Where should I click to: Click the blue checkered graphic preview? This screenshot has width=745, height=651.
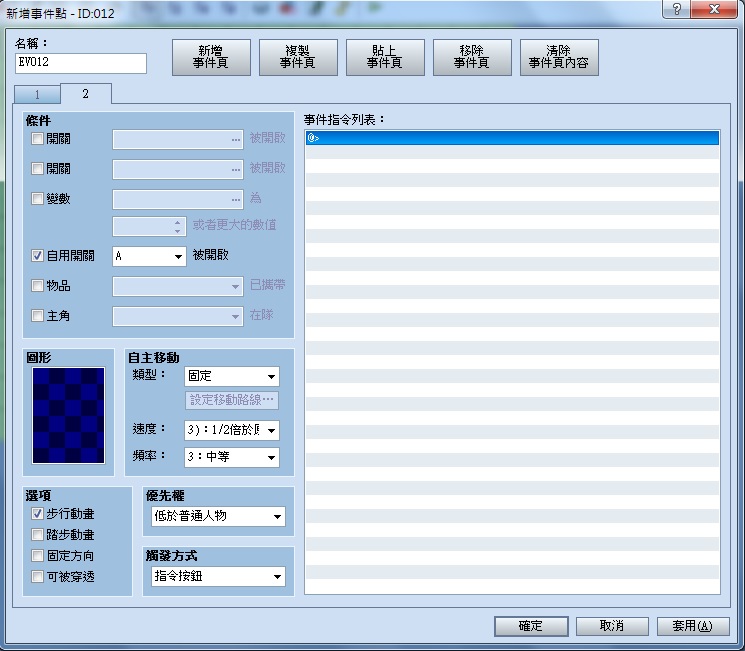(68, 415)
